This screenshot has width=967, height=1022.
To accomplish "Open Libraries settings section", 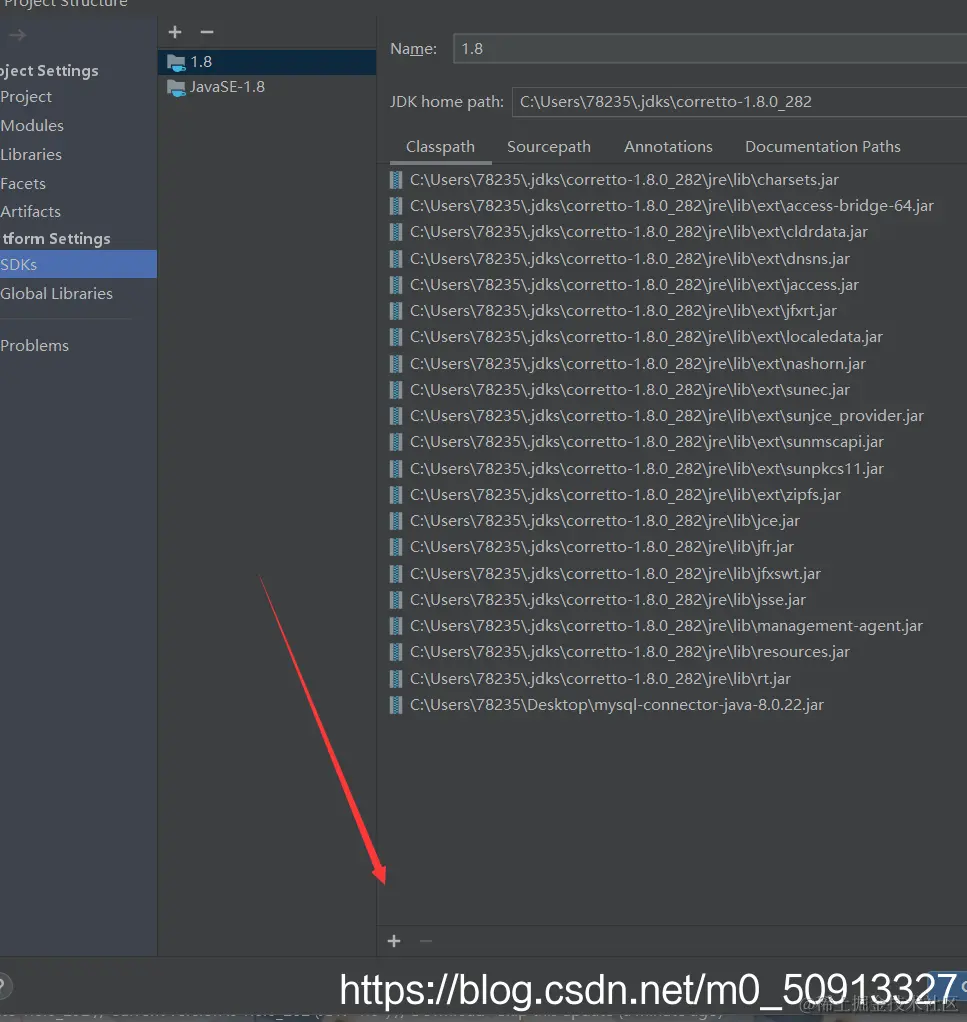I will coord(31,154).
